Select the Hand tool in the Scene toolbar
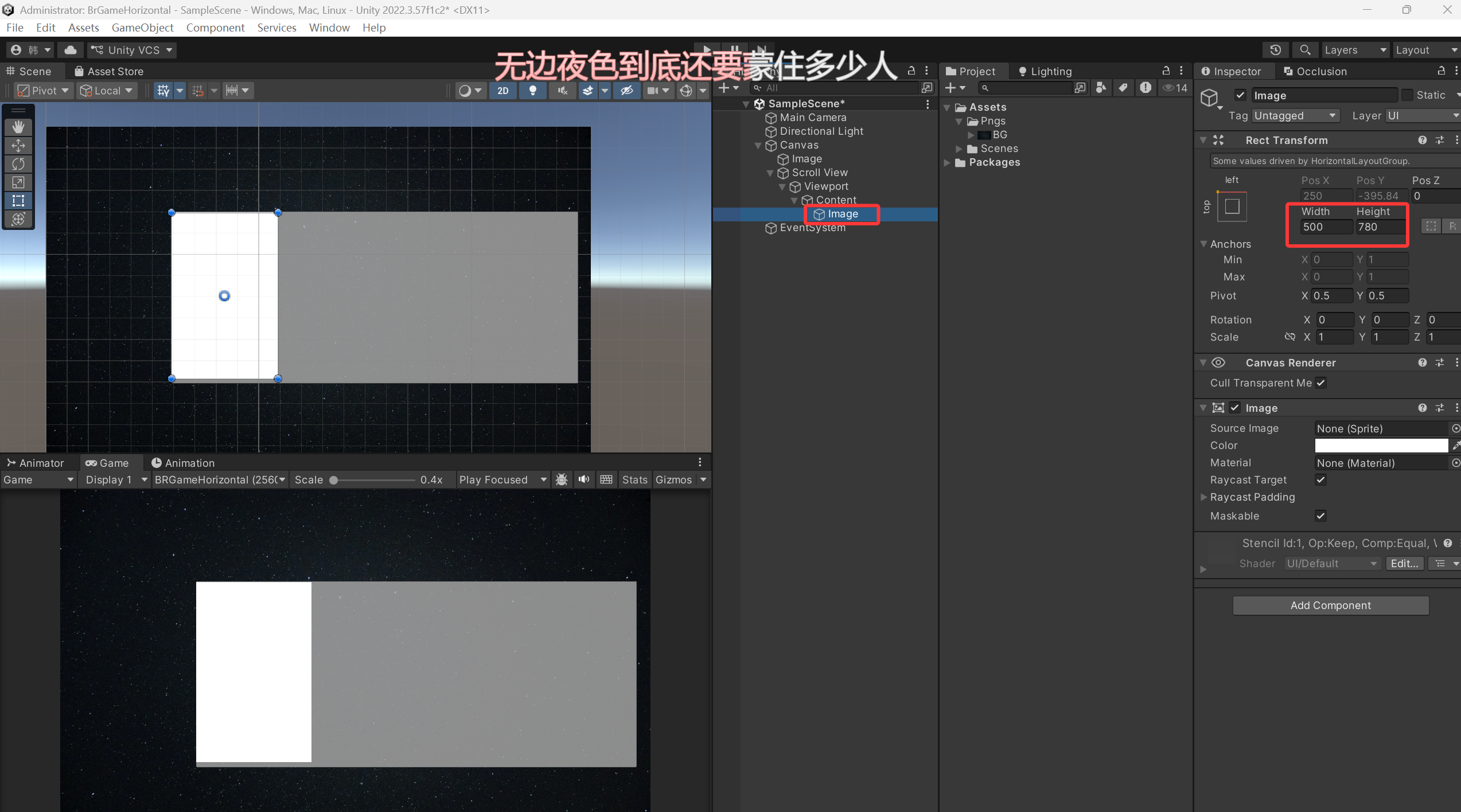The height and width of the screenshot is (812, 1461). (x=18, y=127)
